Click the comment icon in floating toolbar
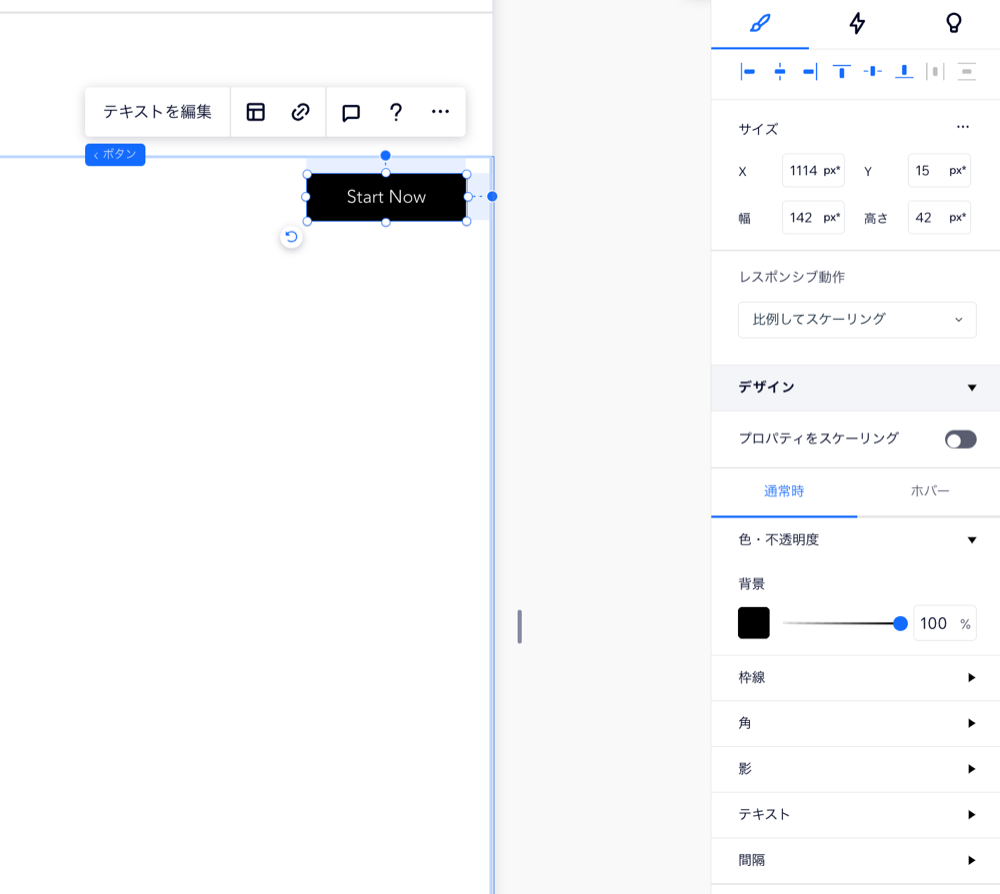 click(x=351, y=112)
